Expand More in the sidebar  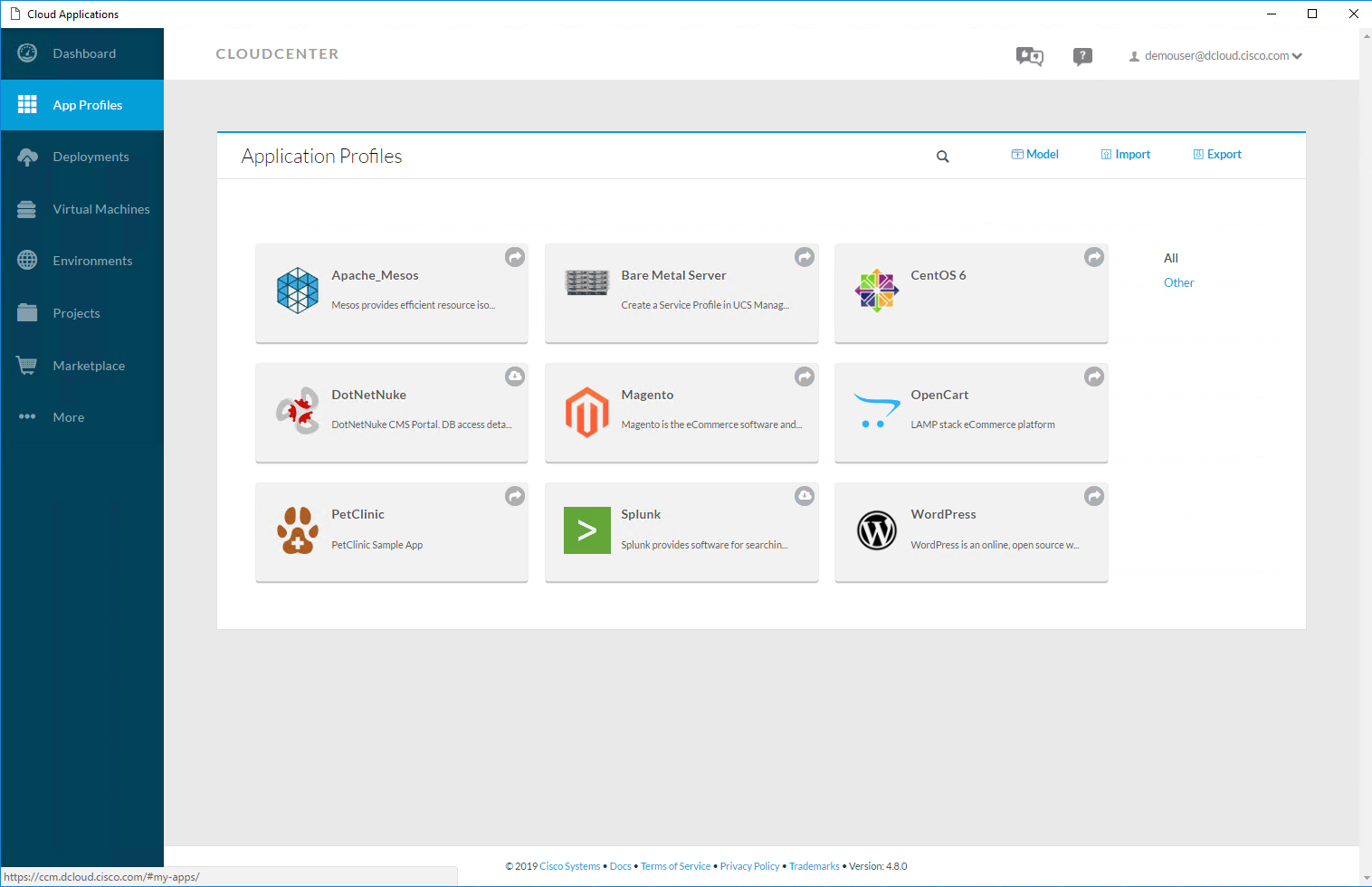[69, 417]
